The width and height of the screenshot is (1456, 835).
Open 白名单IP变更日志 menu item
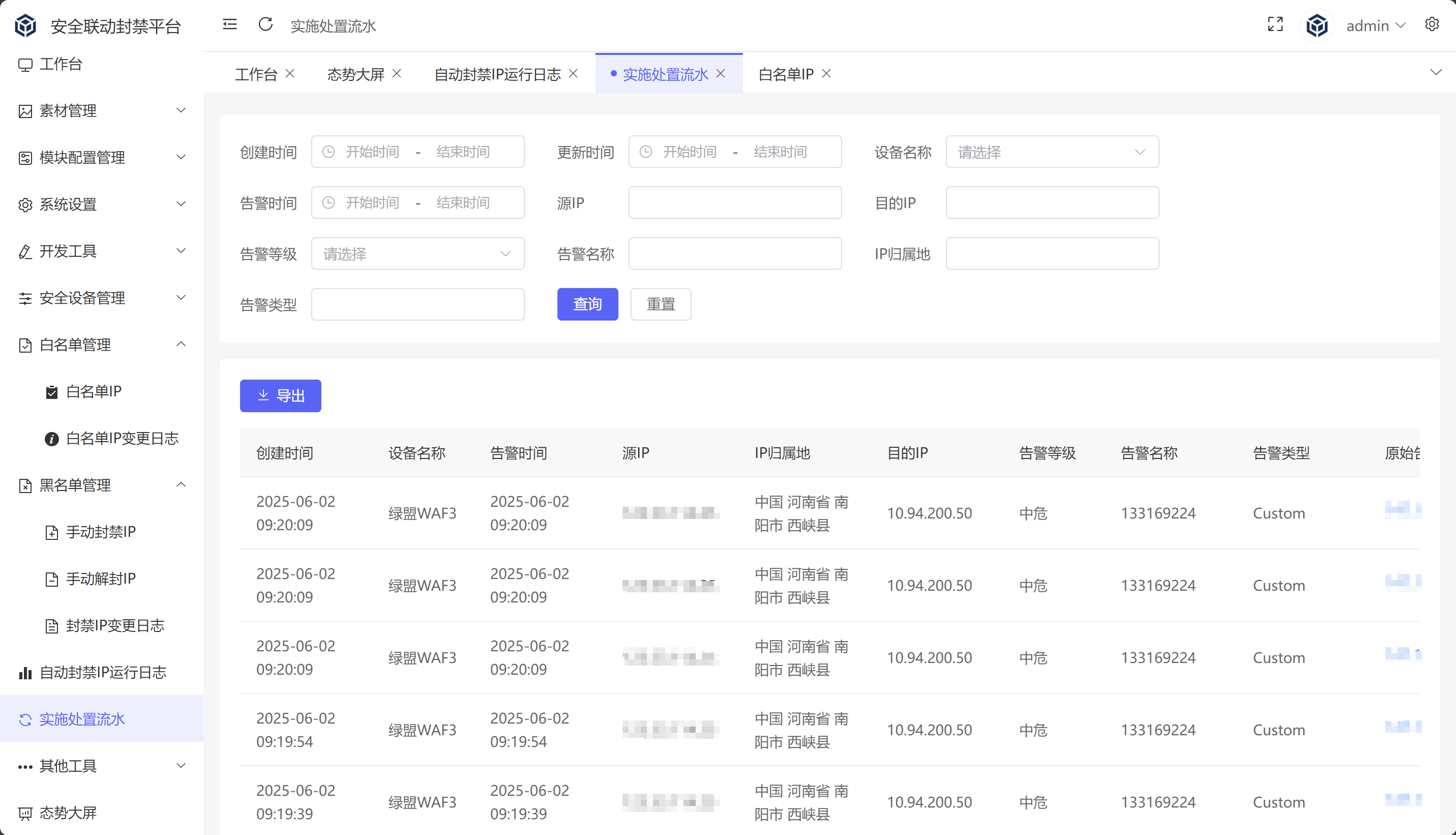[122, 439]
